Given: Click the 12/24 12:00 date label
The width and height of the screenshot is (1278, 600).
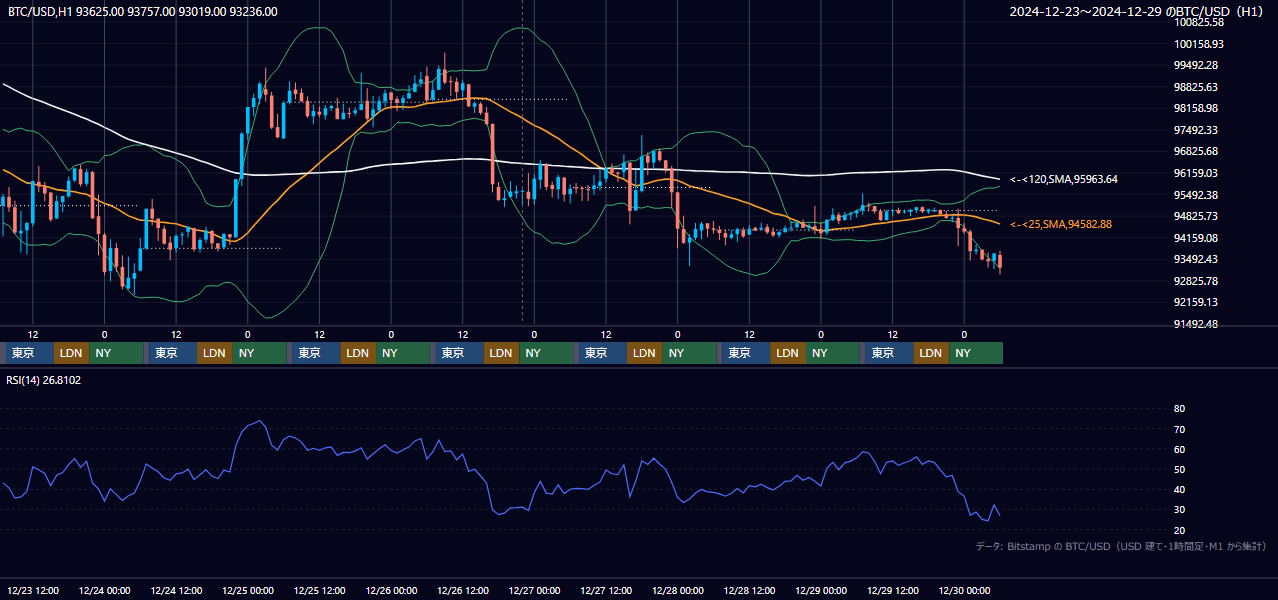Looking at the screenshot, I should 177,591.
